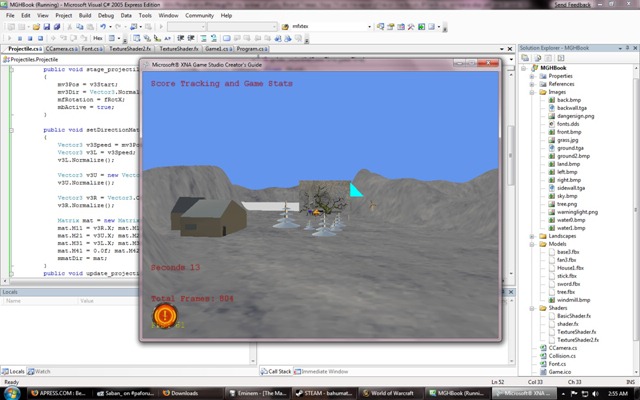
Task: Select the Immediate Window tab
Action: click(321, 371)
